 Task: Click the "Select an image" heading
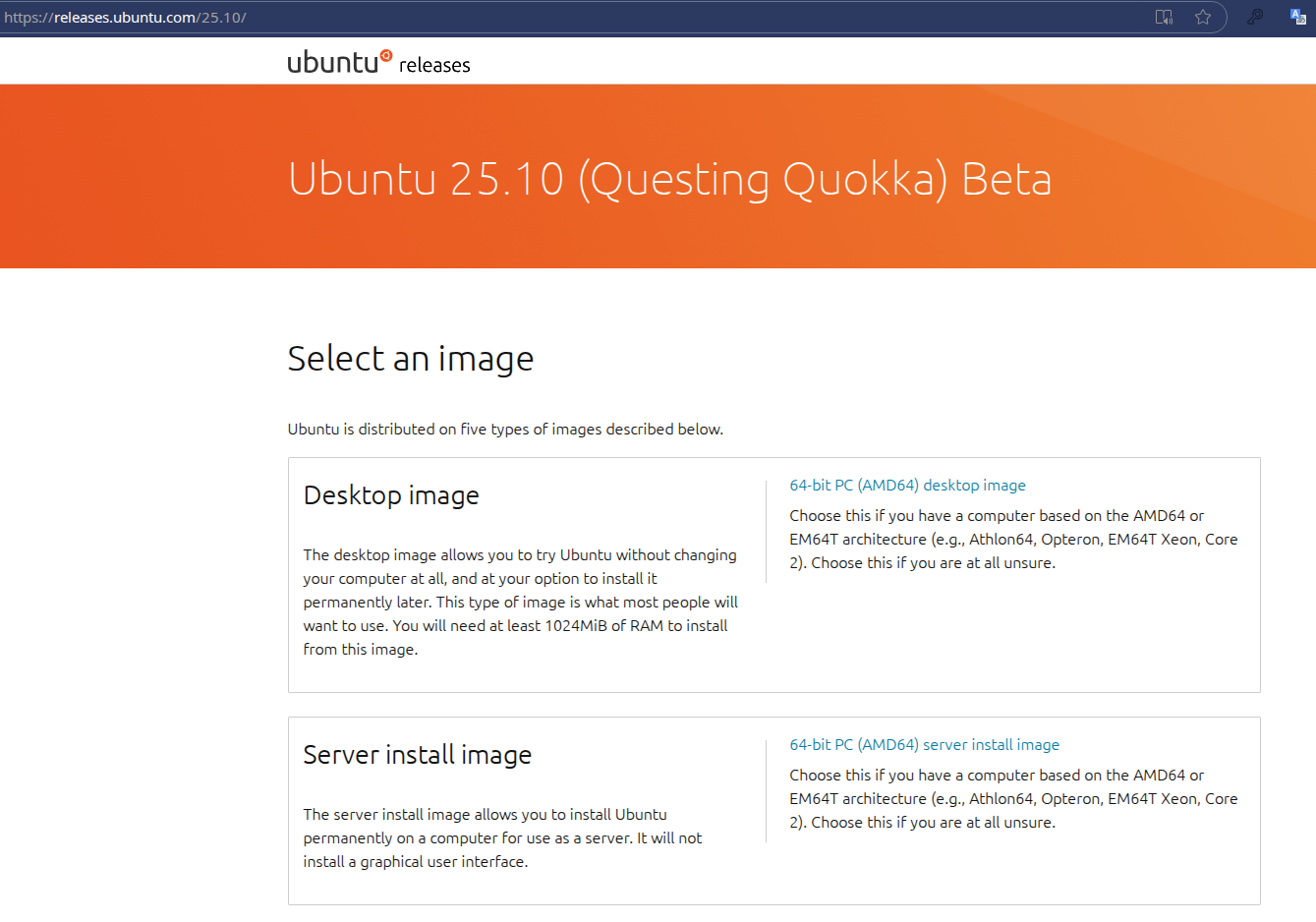[x=410, y=359]
